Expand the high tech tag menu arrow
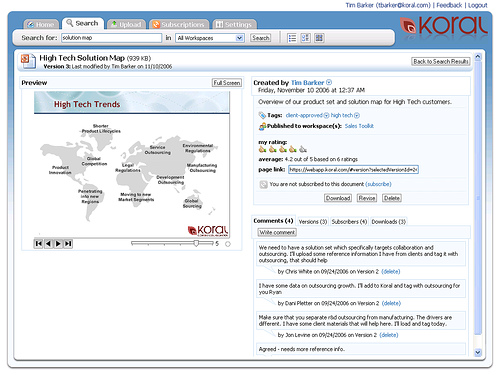The width and height of the screenshot is (500, 375). (x=357, y=115)
